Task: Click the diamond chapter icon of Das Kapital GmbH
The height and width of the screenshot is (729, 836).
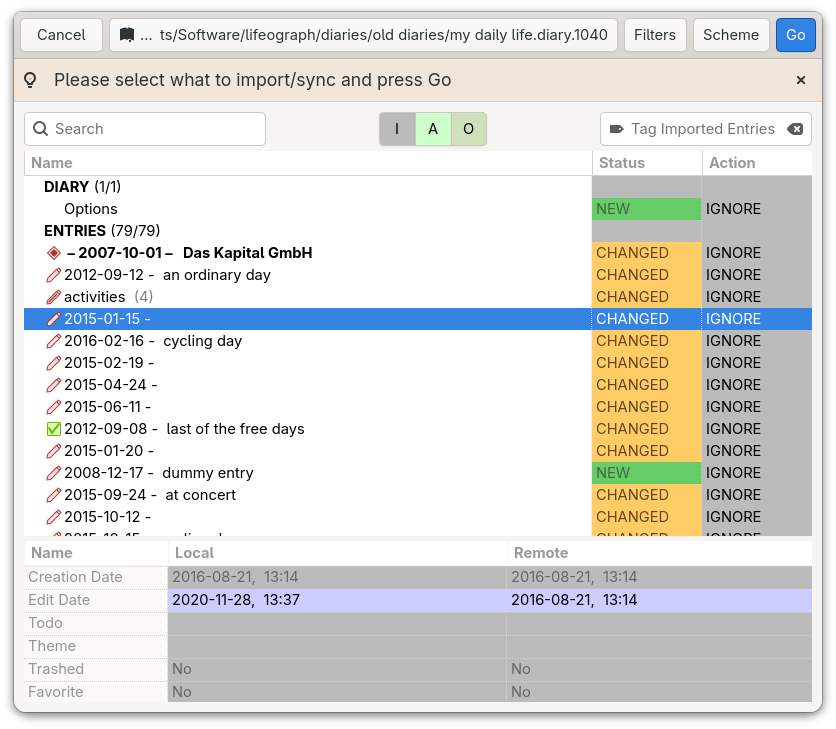Action: (53, 253)
